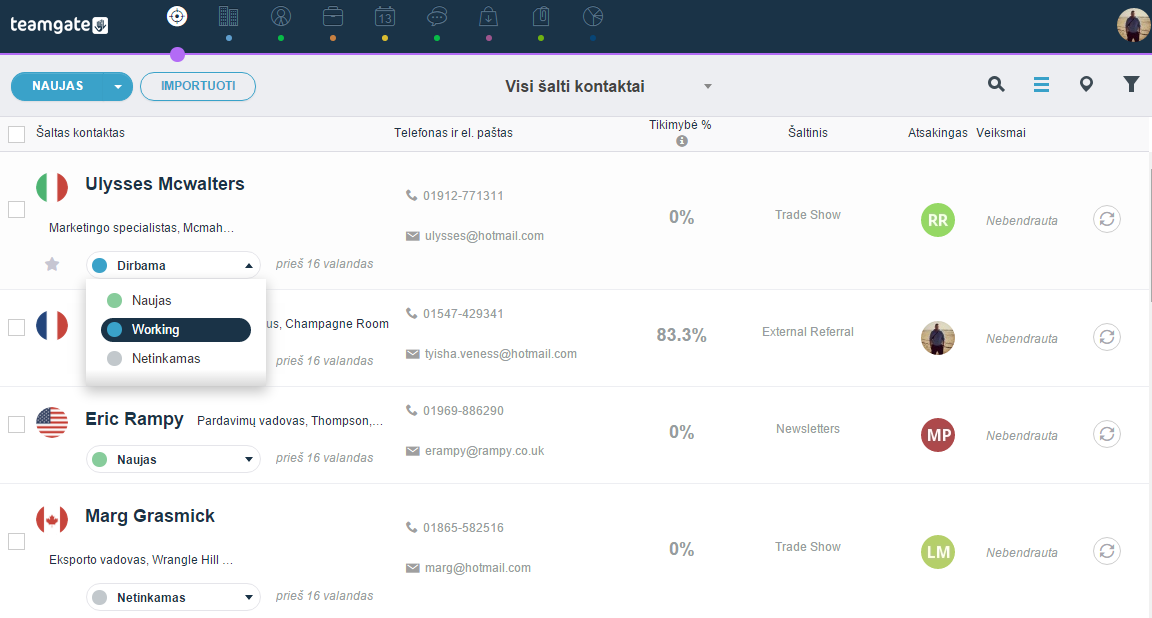The image size is (1152, 618).
Task: Open the leads target icon in top navigation
Action: point(177,16)
